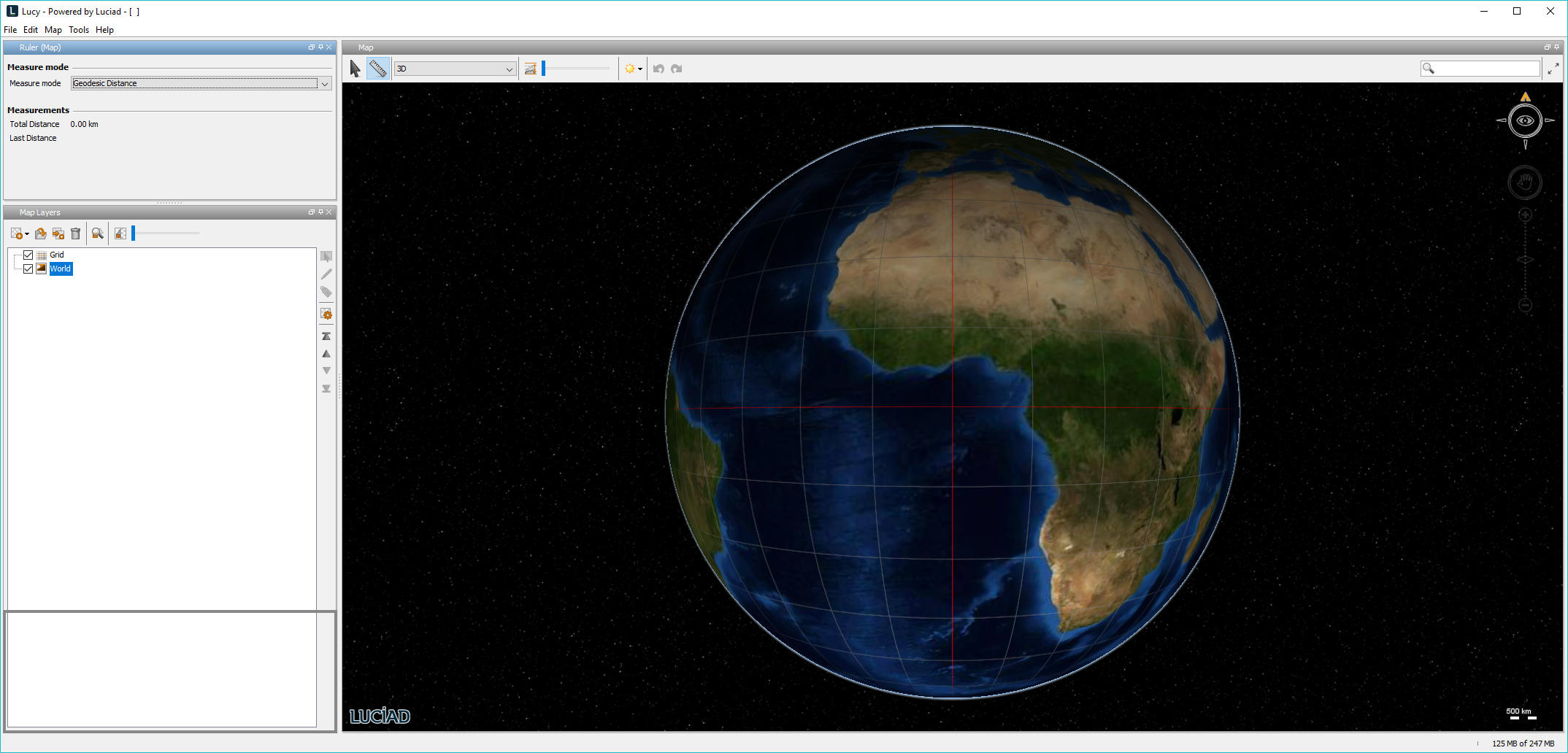Click the zoom out minus control on map

point(1526,305)
